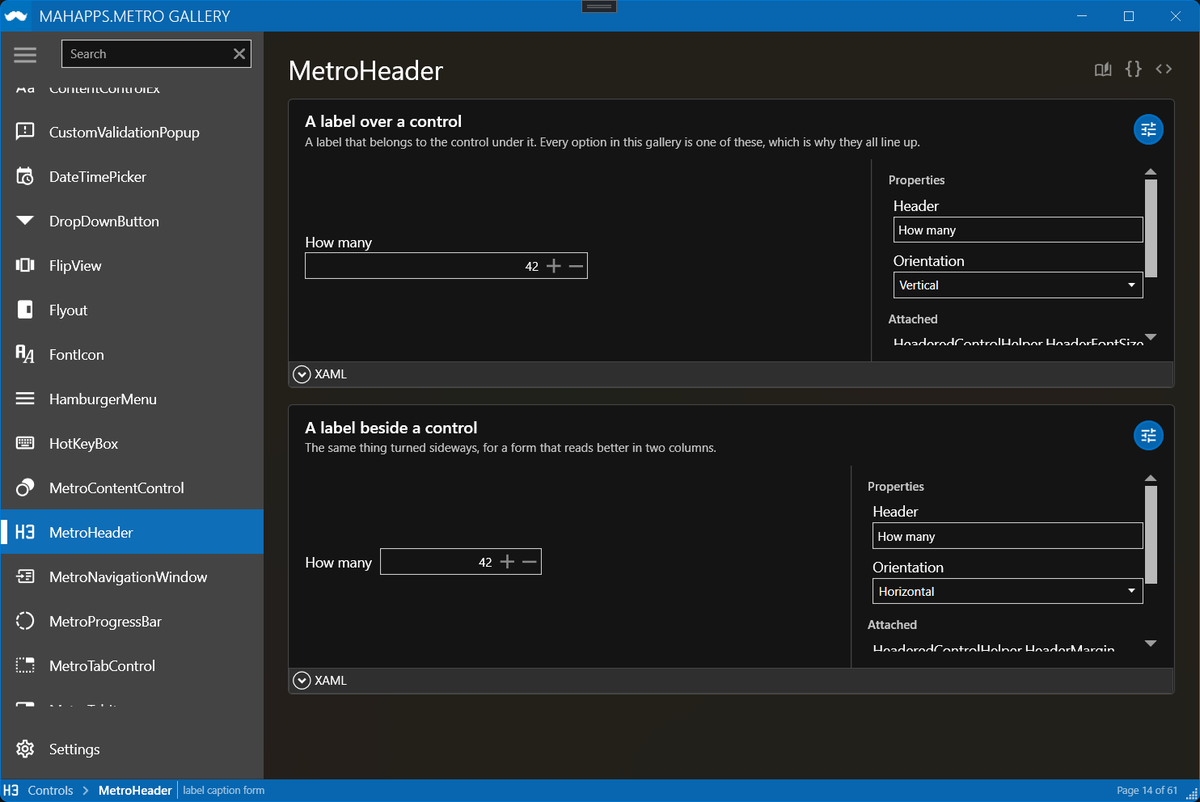The height and width of the screenshot is (802, 1200).
Task: Click the title bar top drag handle
Action: point(599,6)
